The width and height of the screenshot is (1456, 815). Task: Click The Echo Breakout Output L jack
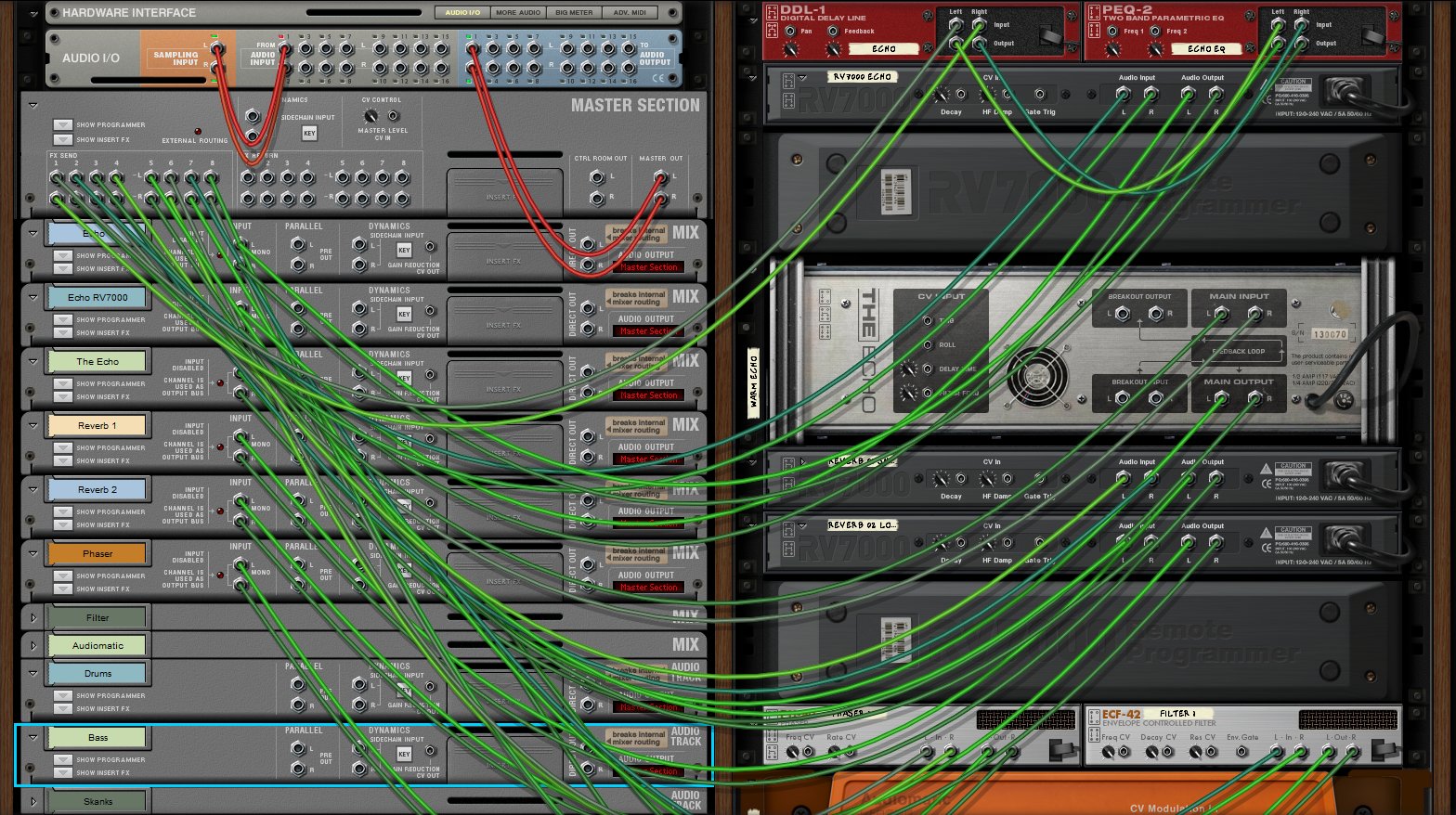click(1122, 314)
